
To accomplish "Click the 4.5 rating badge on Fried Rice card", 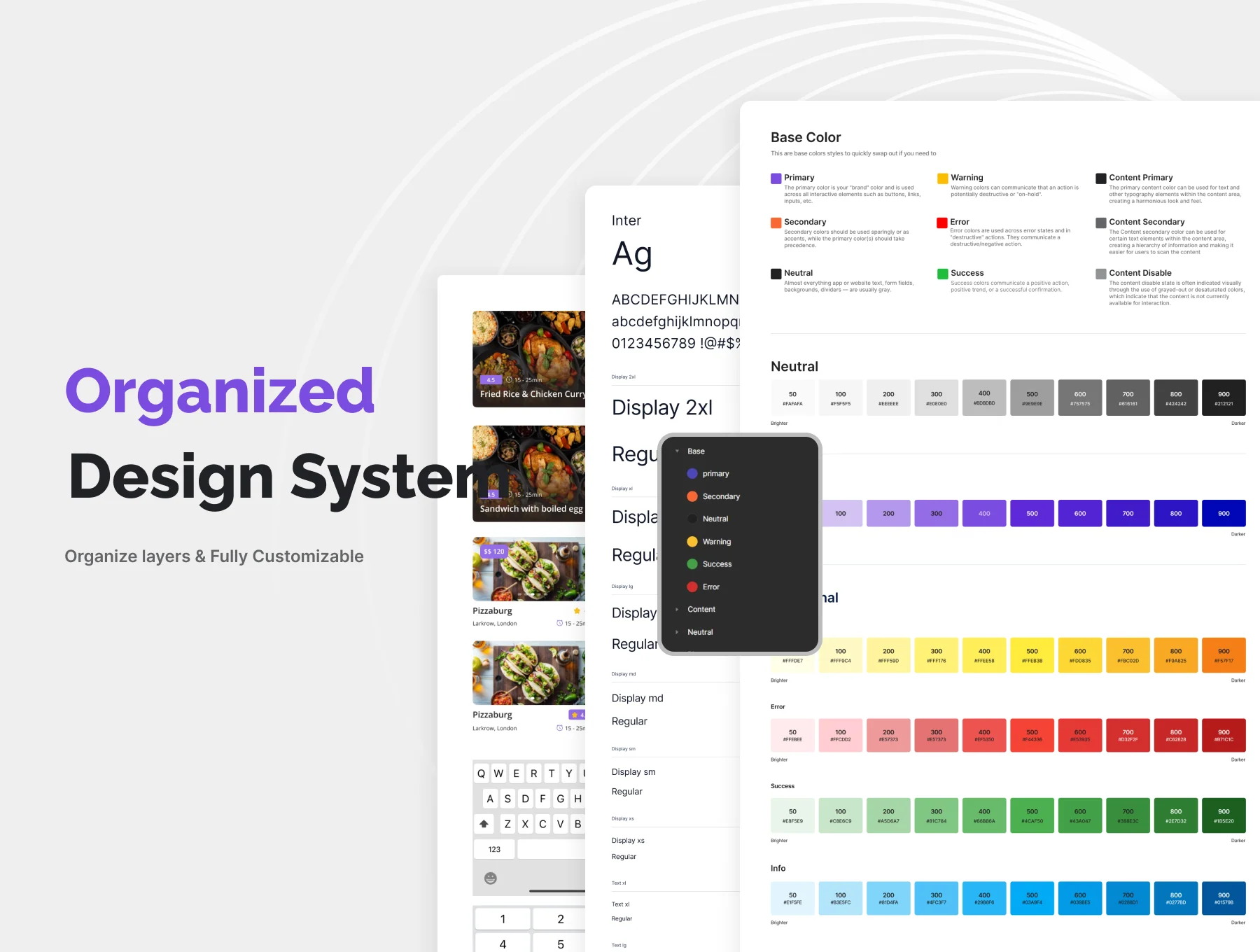I will point(491,380).
